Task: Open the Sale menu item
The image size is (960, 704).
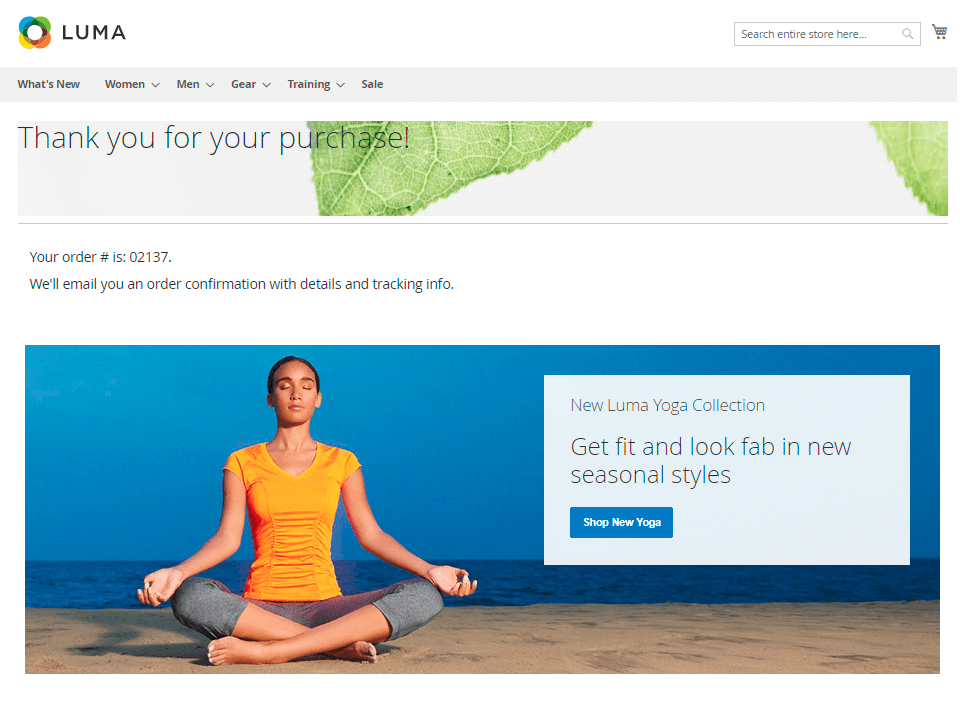Action: [x=372, y=84]
